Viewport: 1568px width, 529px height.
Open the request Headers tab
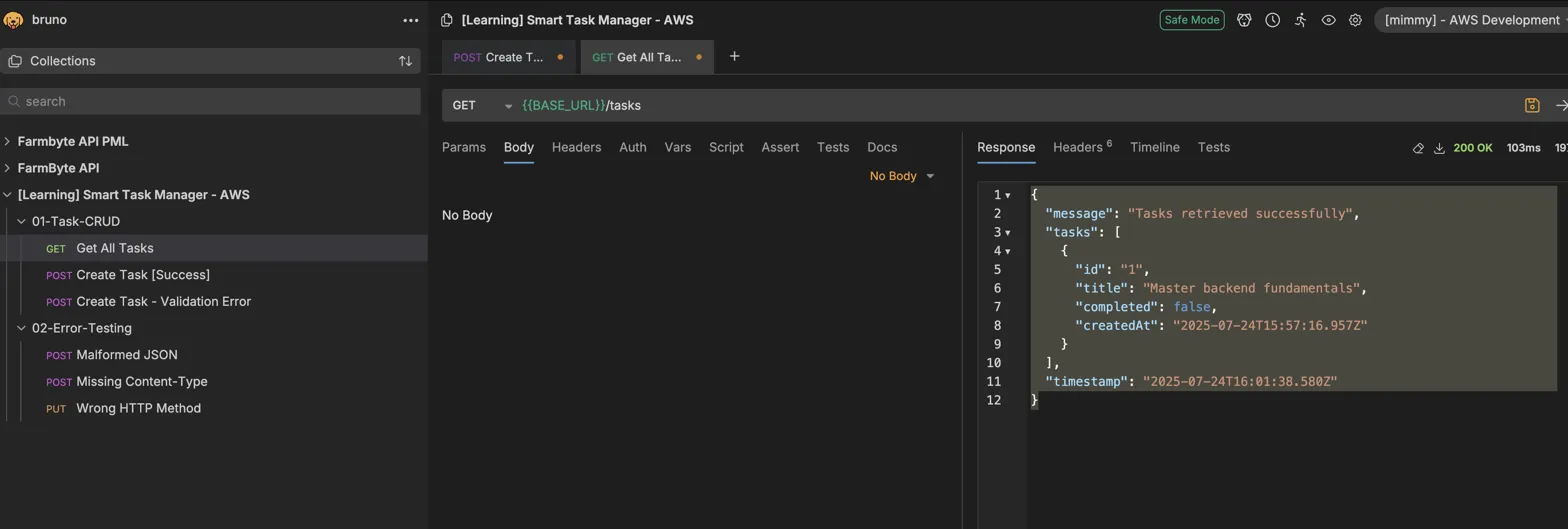point(576,147)
